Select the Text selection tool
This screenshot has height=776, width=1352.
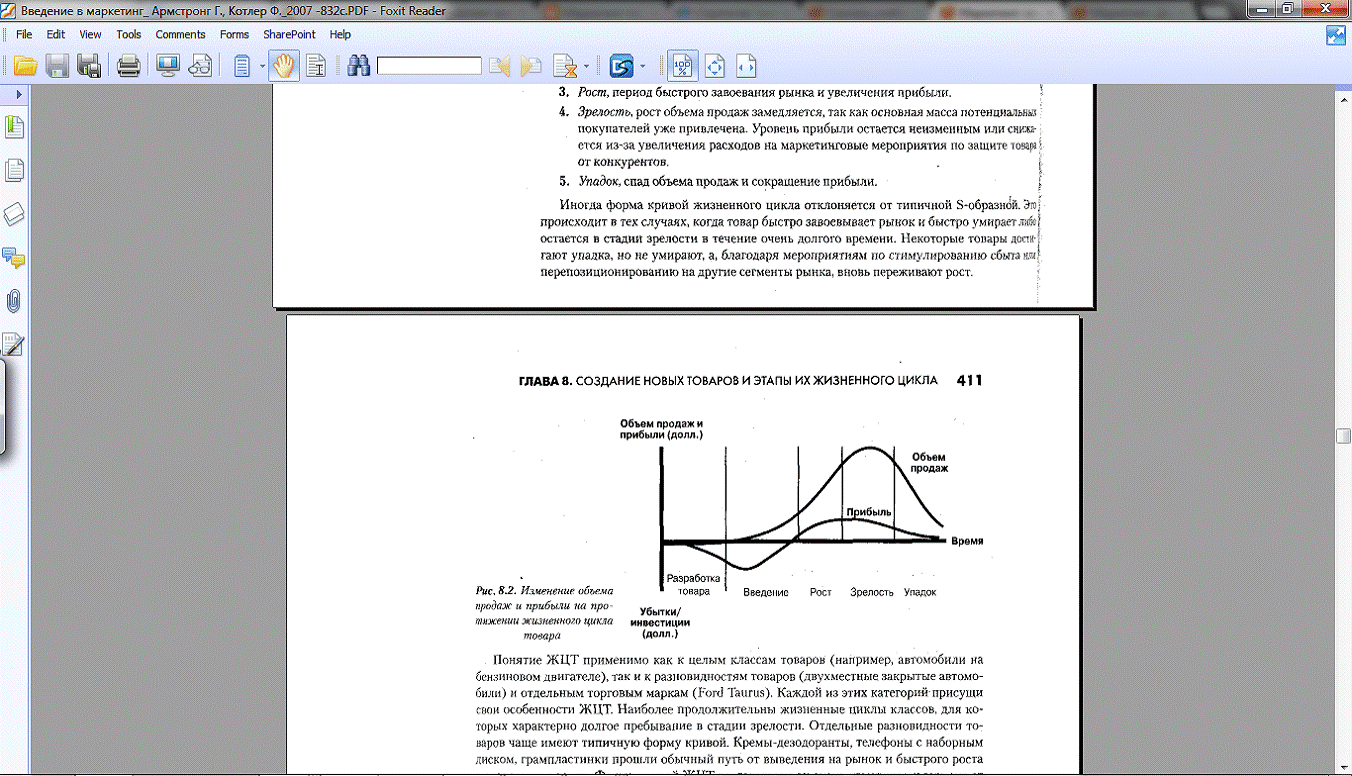[317, 66]
